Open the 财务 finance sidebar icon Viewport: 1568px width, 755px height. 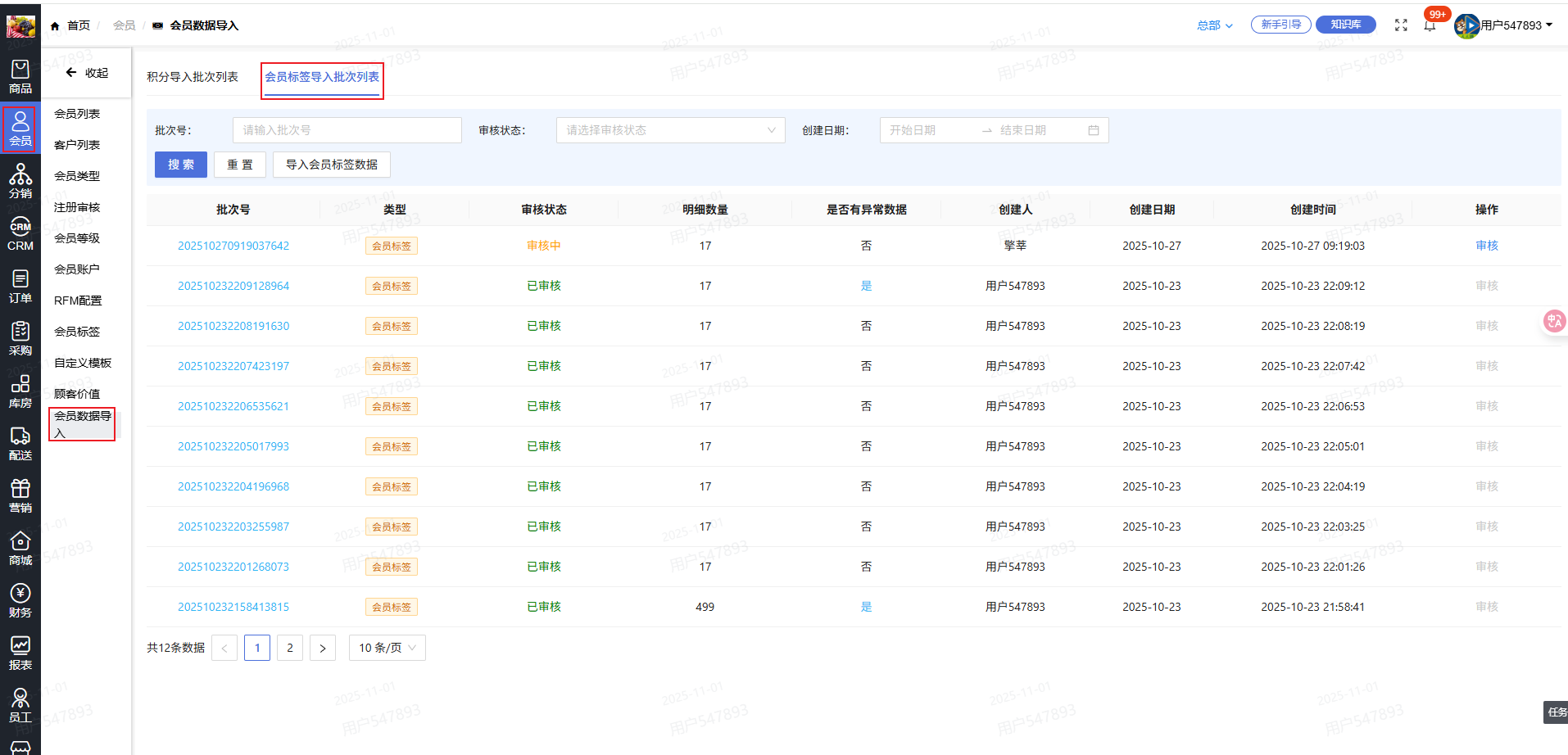[x=20, y=600]
